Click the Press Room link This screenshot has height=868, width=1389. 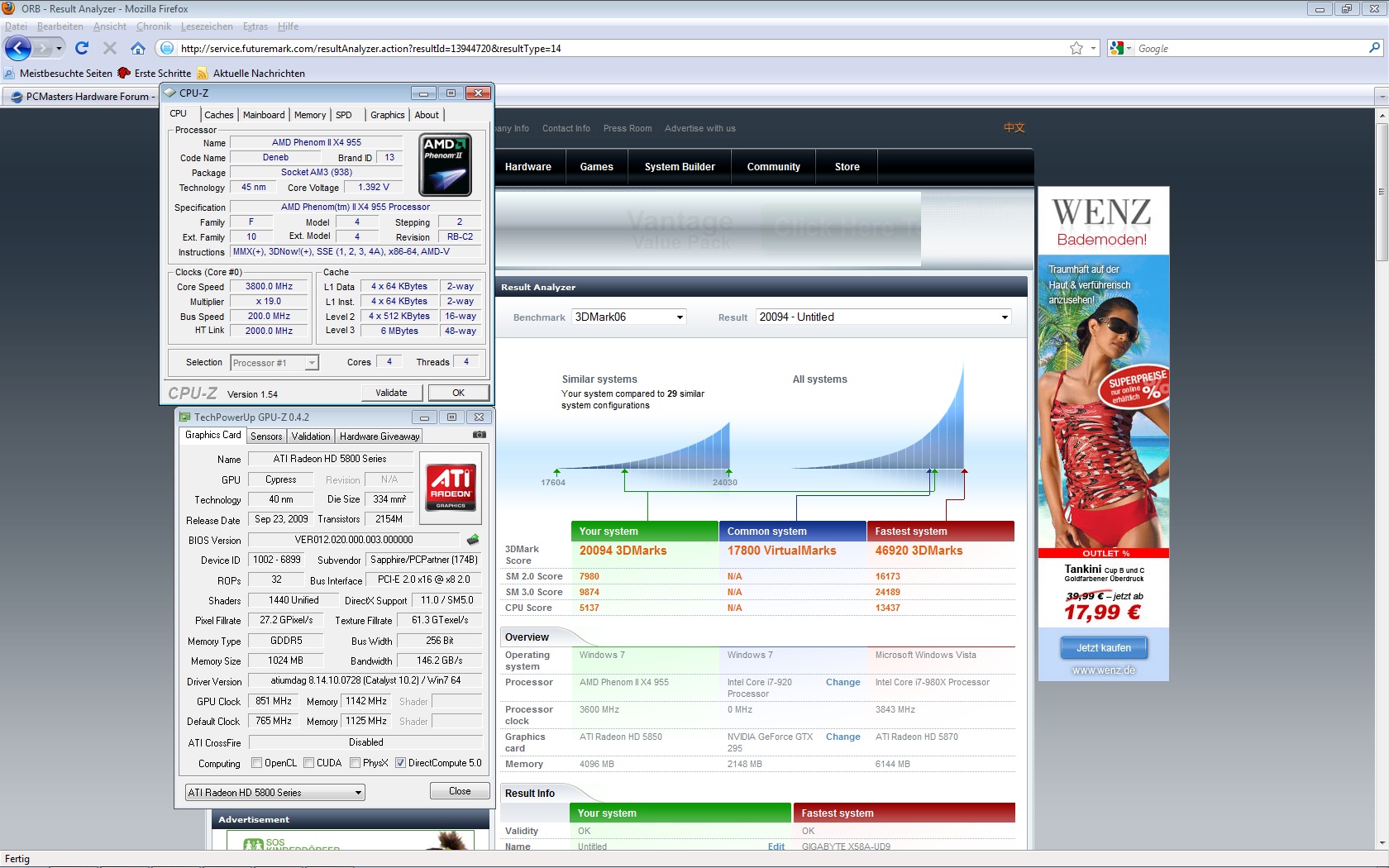pos(628,128)
